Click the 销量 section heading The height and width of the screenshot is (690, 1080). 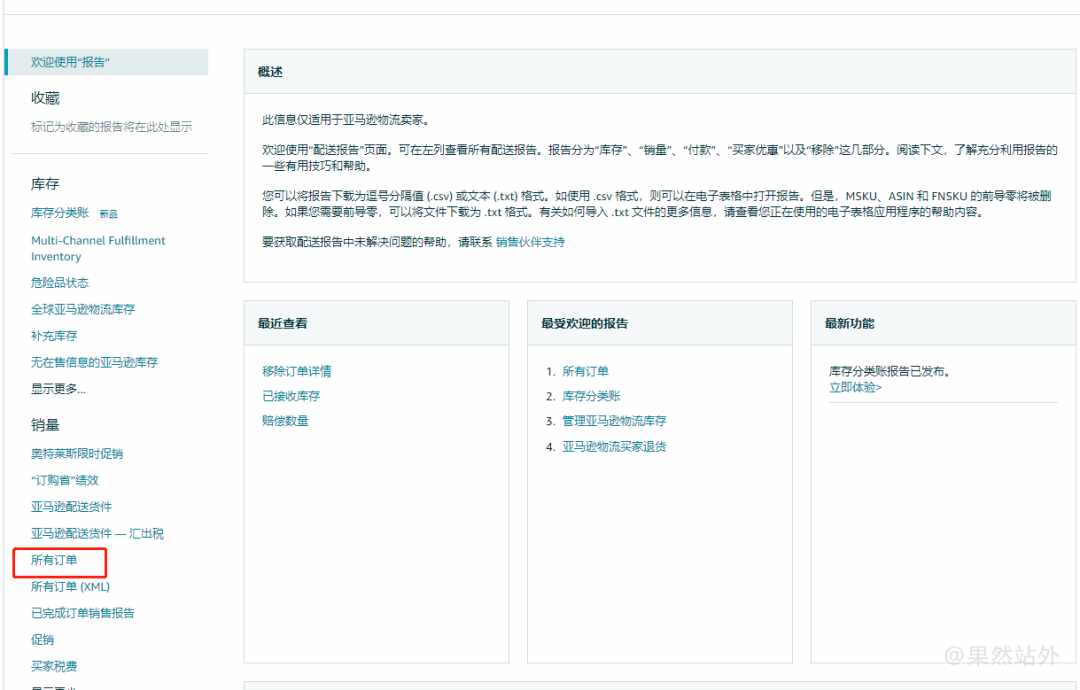pos(45,425)
